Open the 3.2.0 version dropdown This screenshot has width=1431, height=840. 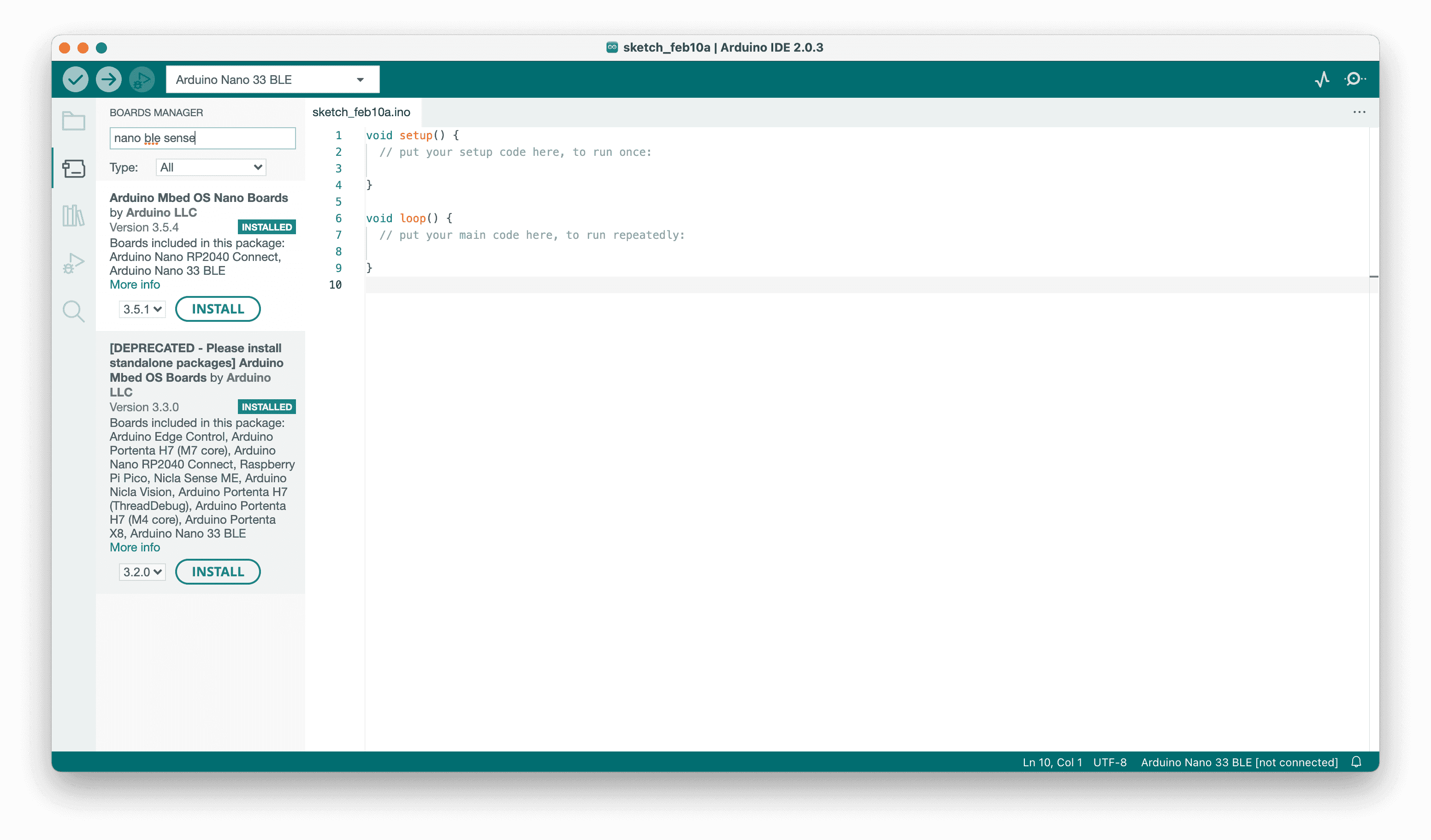coord(142,572)
